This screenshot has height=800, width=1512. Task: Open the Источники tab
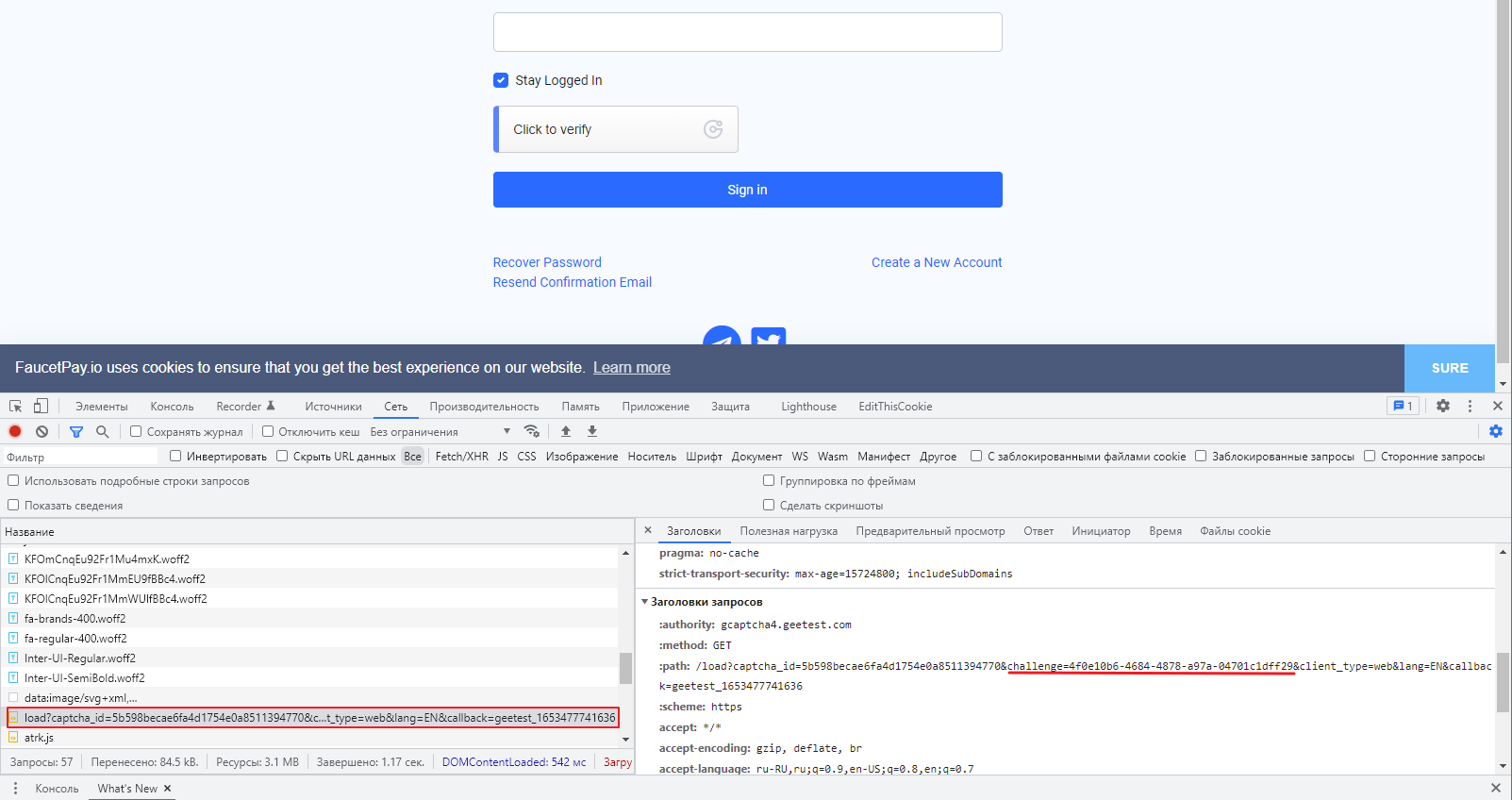tap(333, 407)
